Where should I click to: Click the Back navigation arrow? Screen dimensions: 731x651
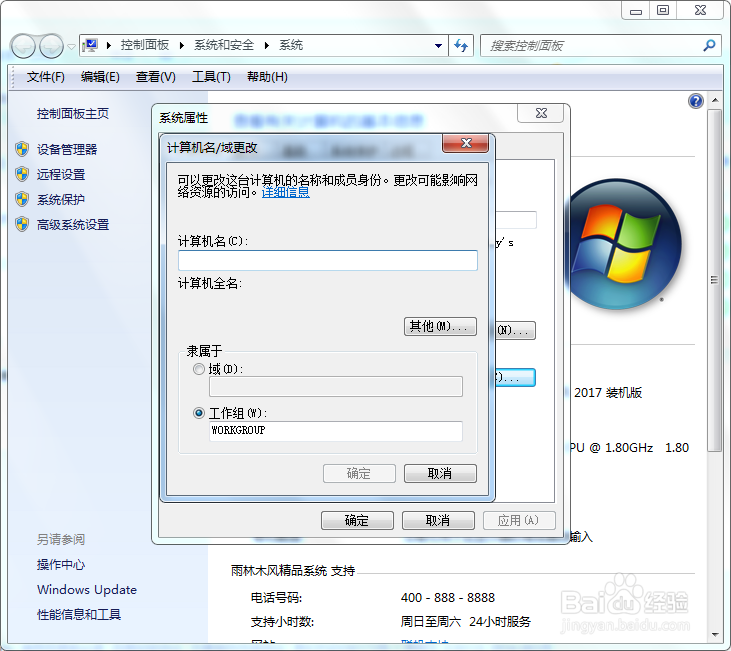[23, 46]
